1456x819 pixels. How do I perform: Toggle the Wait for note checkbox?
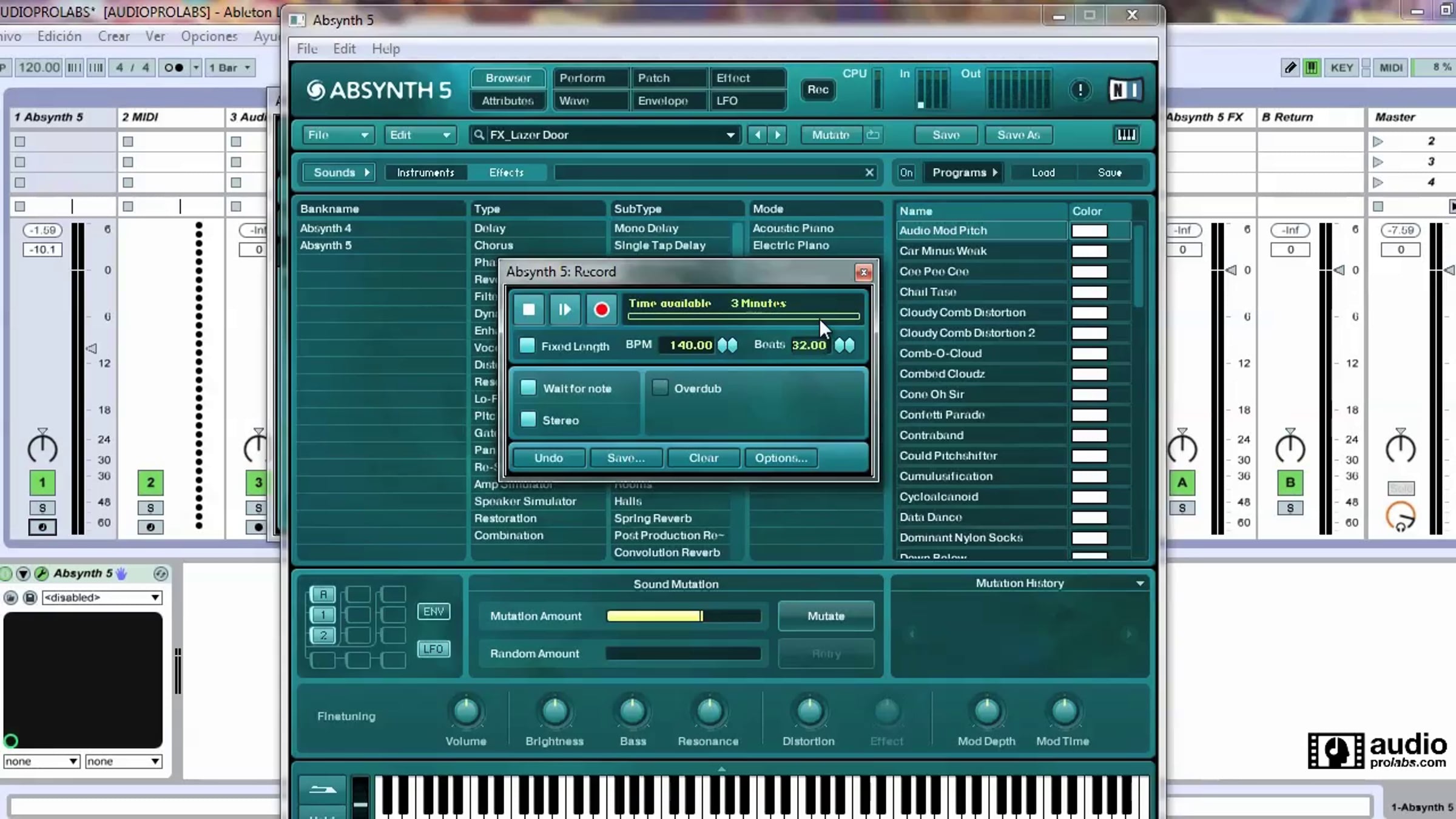pyautogui.click(x=528, y=388)
